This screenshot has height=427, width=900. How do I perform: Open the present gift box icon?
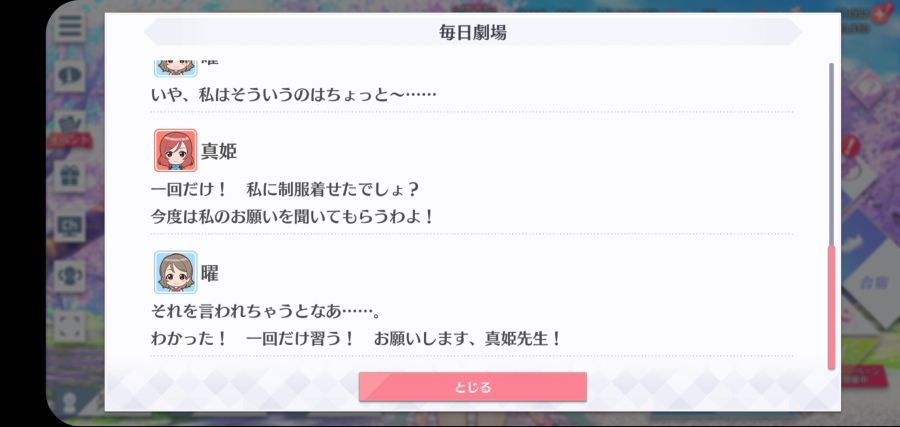pyautogui.click(x=71, y=176)
